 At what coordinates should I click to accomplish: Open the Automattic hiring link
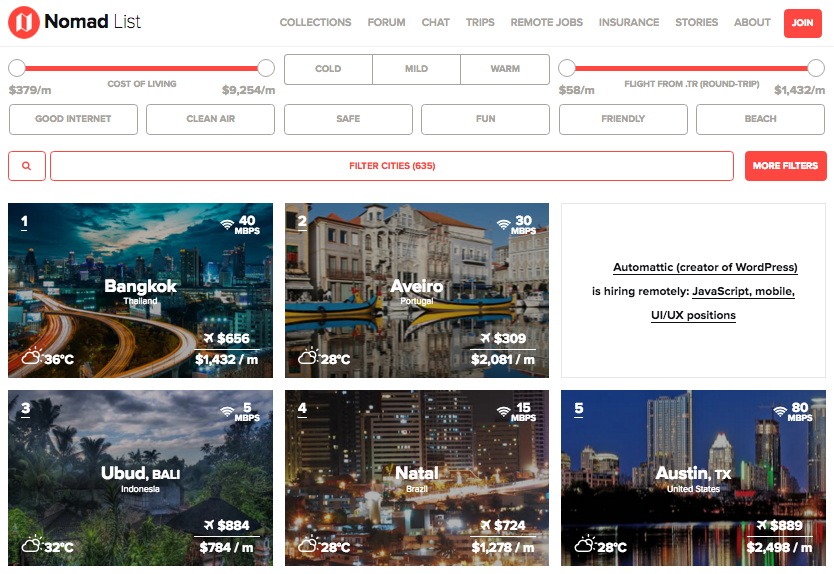704,268
